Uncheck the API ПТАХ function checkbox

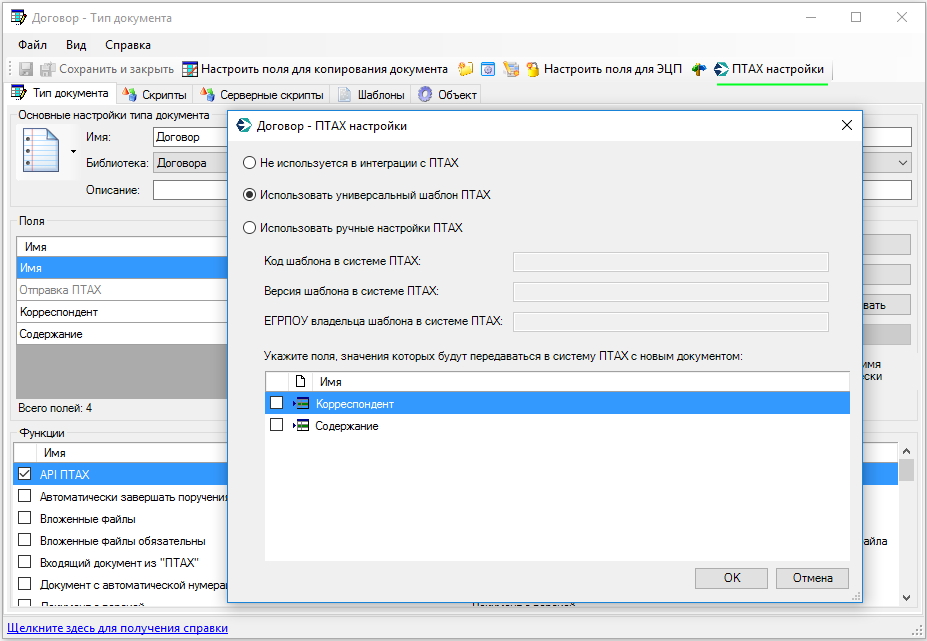[x=24, y=474]
